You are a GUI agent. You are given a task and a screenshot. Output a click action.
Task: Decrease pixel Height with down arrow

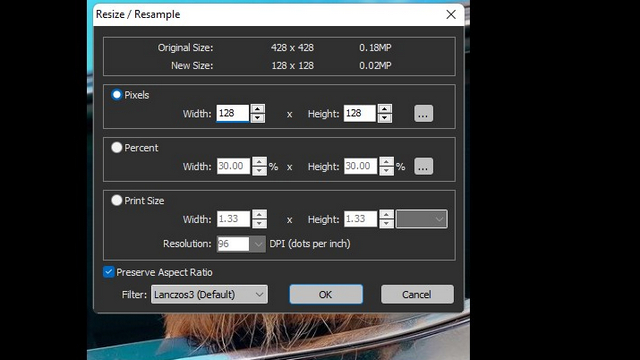[385, 118]
